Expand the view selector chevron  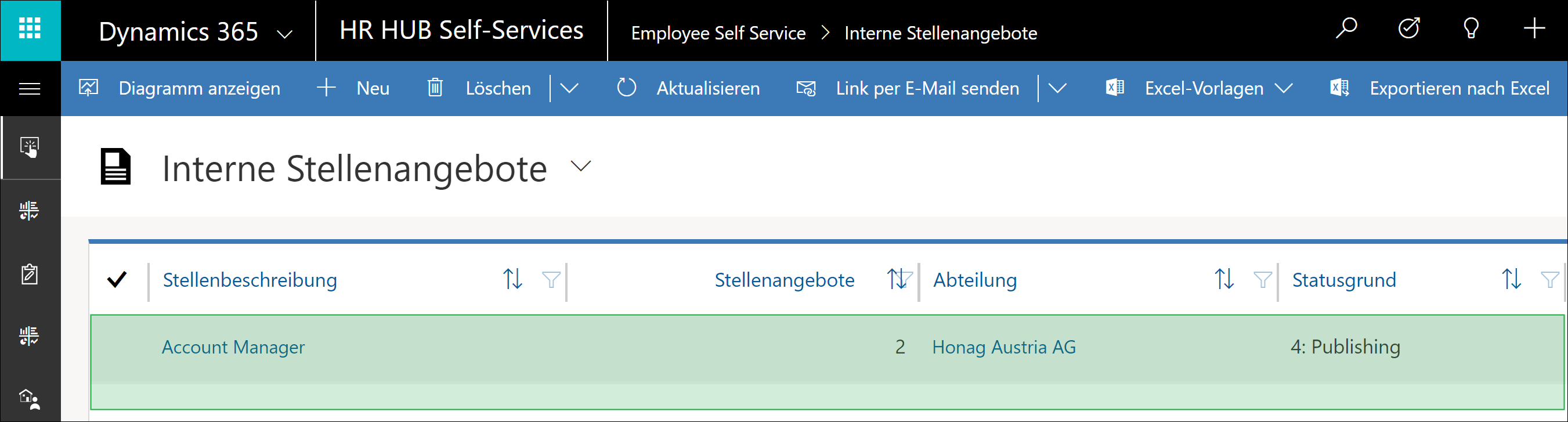581,166
